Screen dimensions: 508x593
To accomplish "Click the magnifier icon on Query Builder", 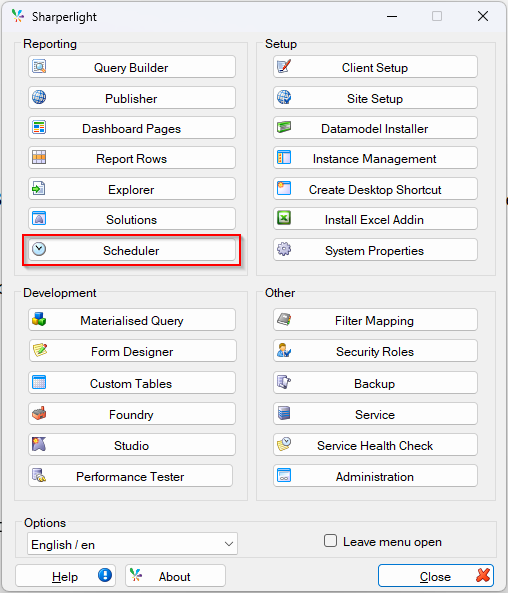I will pos(39,67).
